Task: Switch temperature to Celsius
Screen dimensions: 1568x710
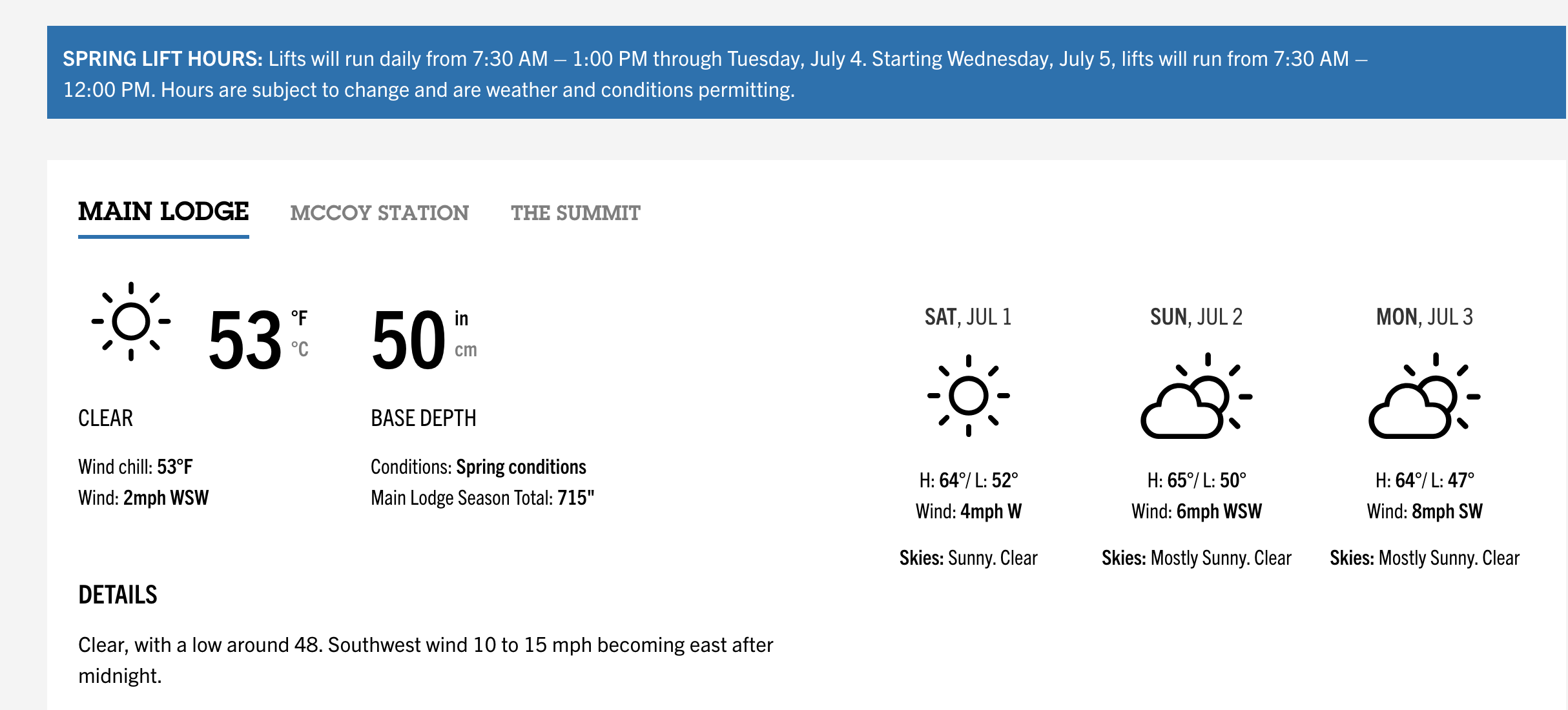Action: coord(300,349)
